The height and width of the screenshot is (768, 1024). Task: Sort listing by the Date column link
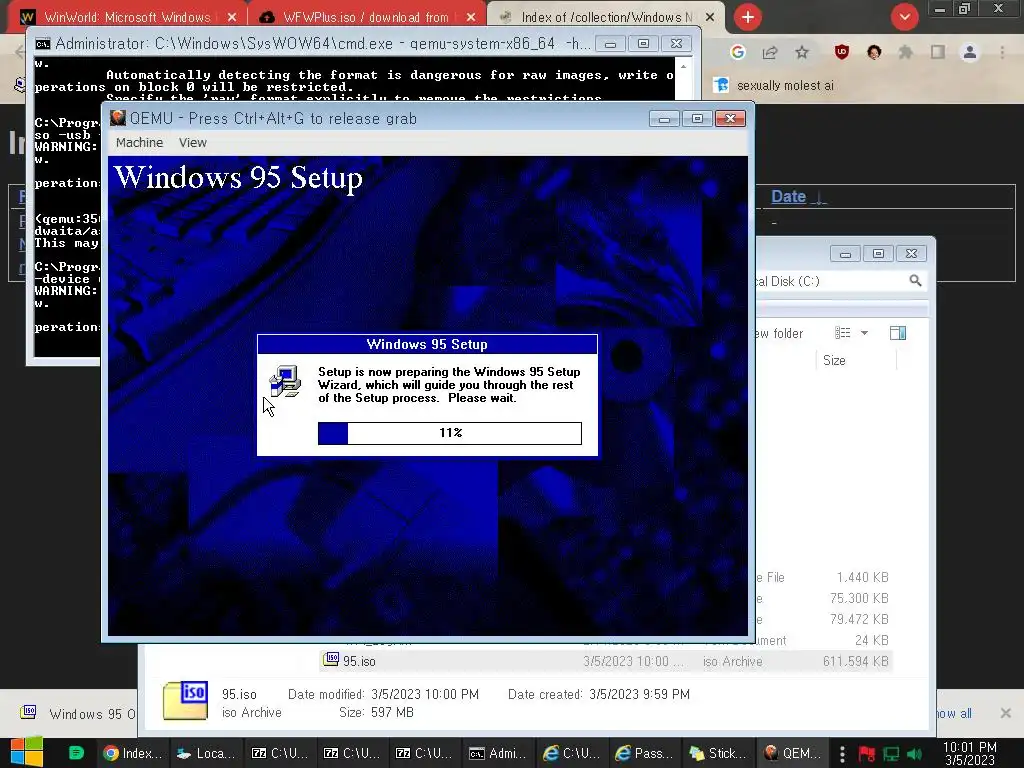pyautogui.click(x=789, y=197)
